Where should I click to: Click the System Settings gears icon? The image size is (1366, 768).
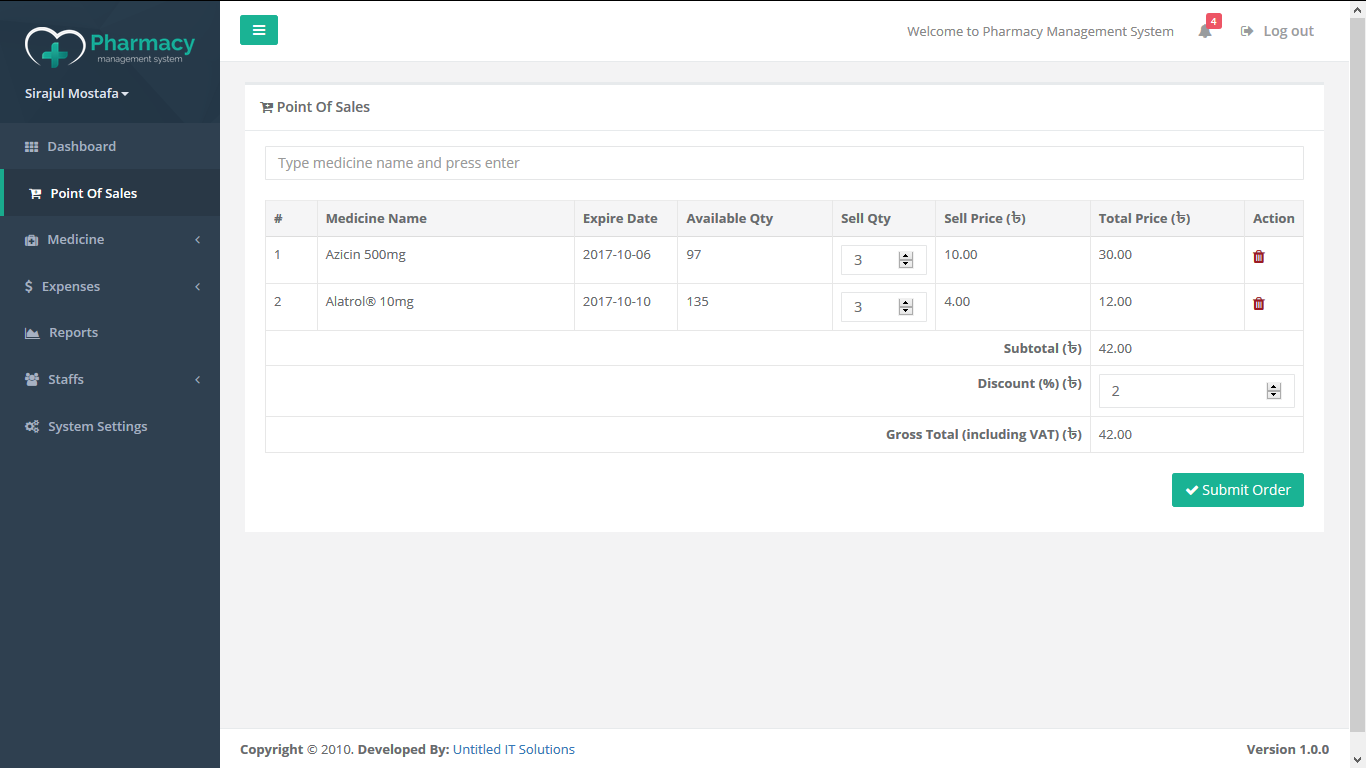32,426
